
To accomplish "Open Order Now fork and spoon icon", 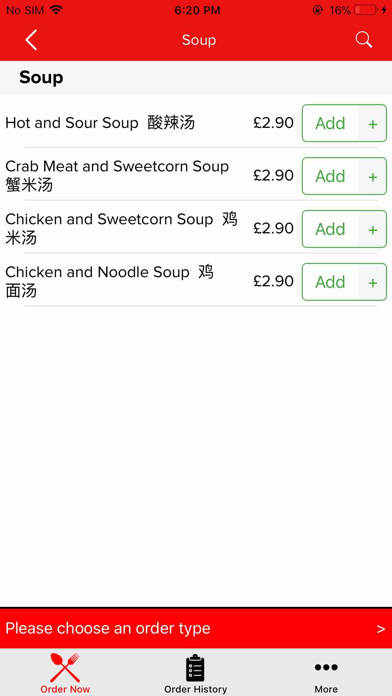I will (x=65, y=667).
